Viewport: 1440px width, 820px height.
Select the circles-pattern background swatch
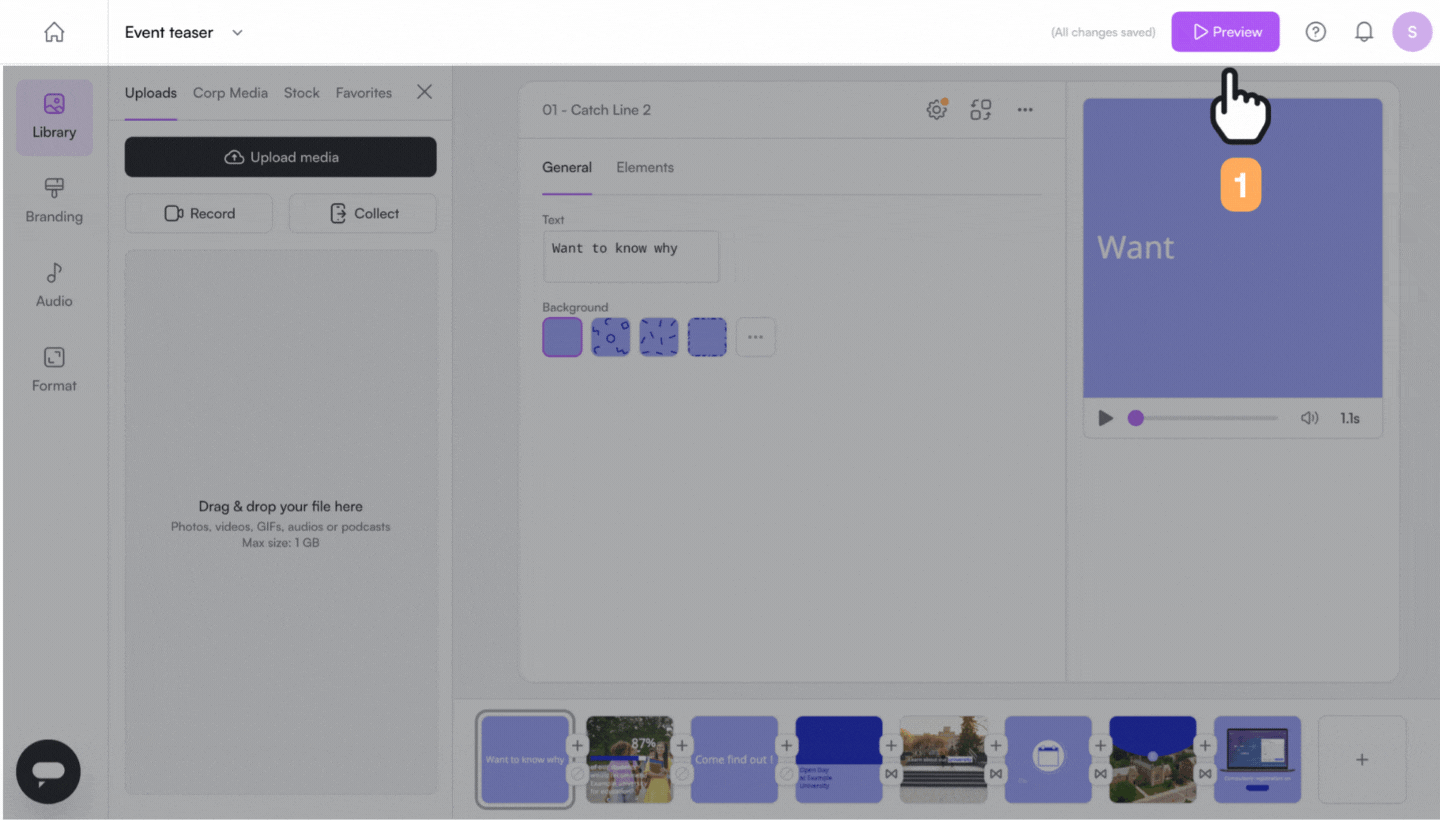pyautogui.click(x=610, y=337)
